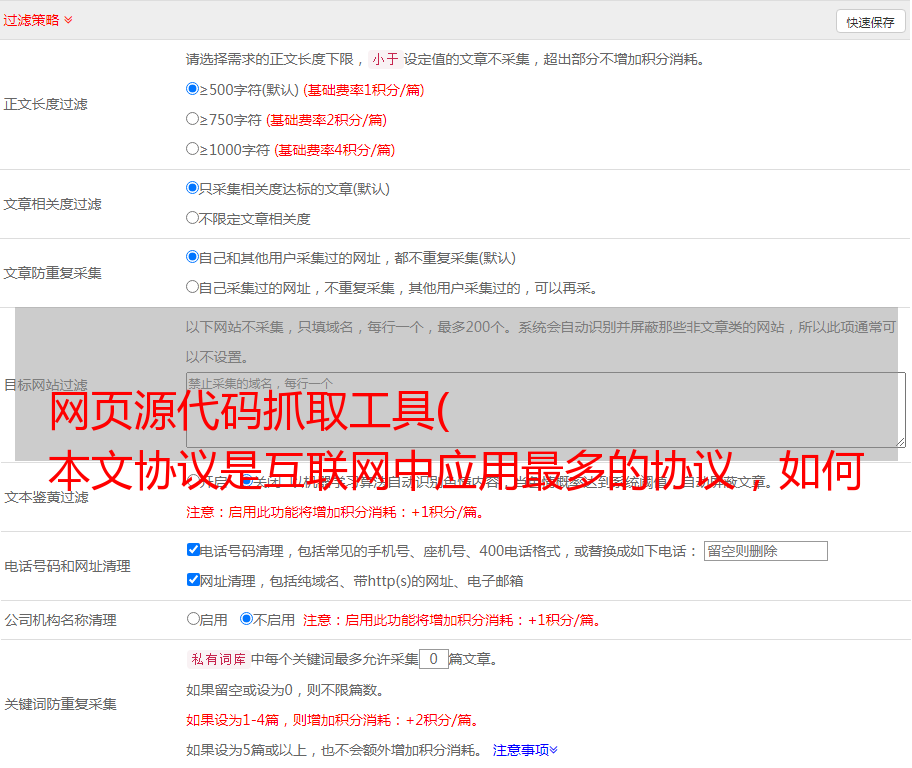
Task: Select the ≥1000字符 length option
Action: [x=193, y=149]
